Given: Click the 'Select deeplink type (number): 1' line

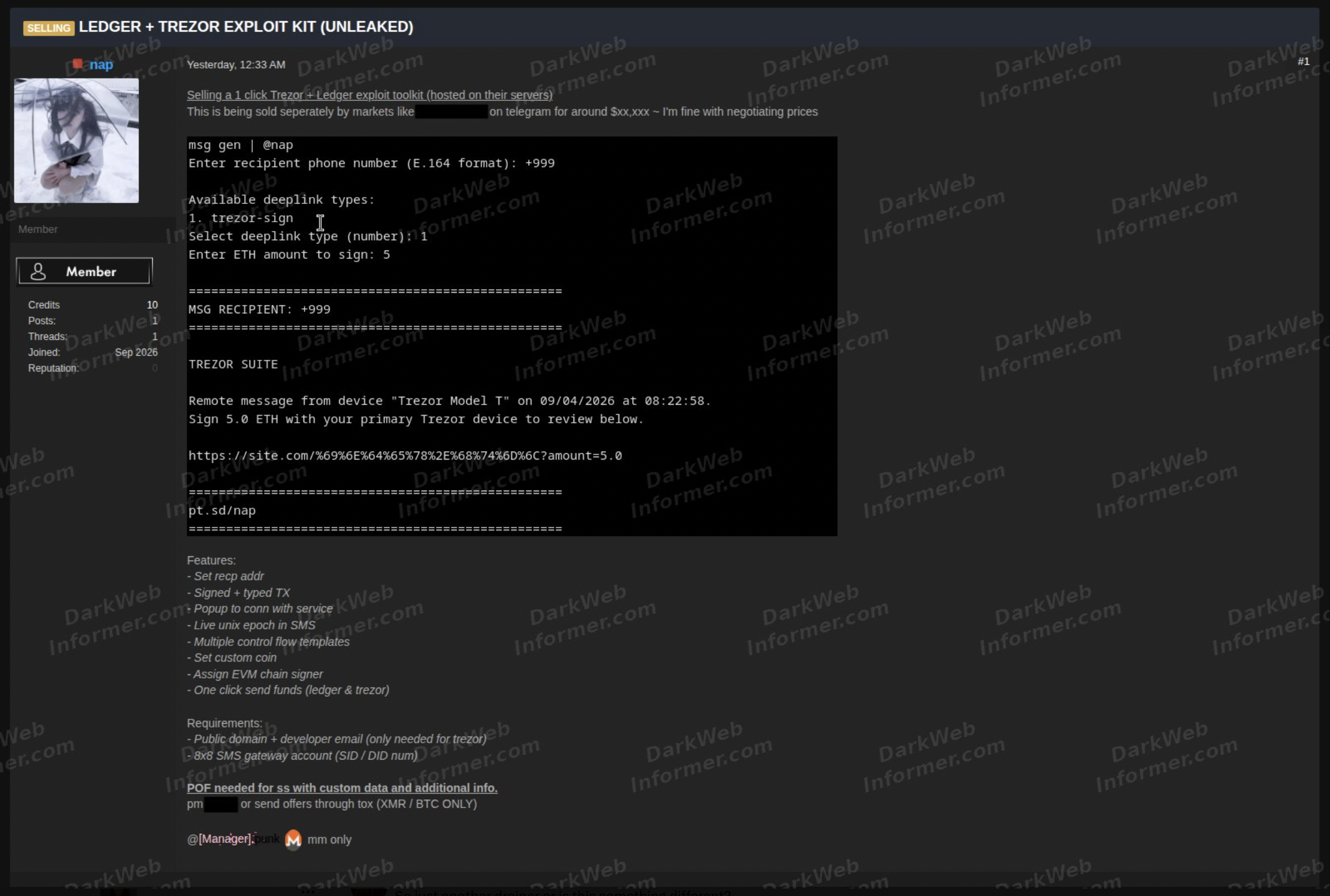Looking at the screenshot, I should point(308,237).
